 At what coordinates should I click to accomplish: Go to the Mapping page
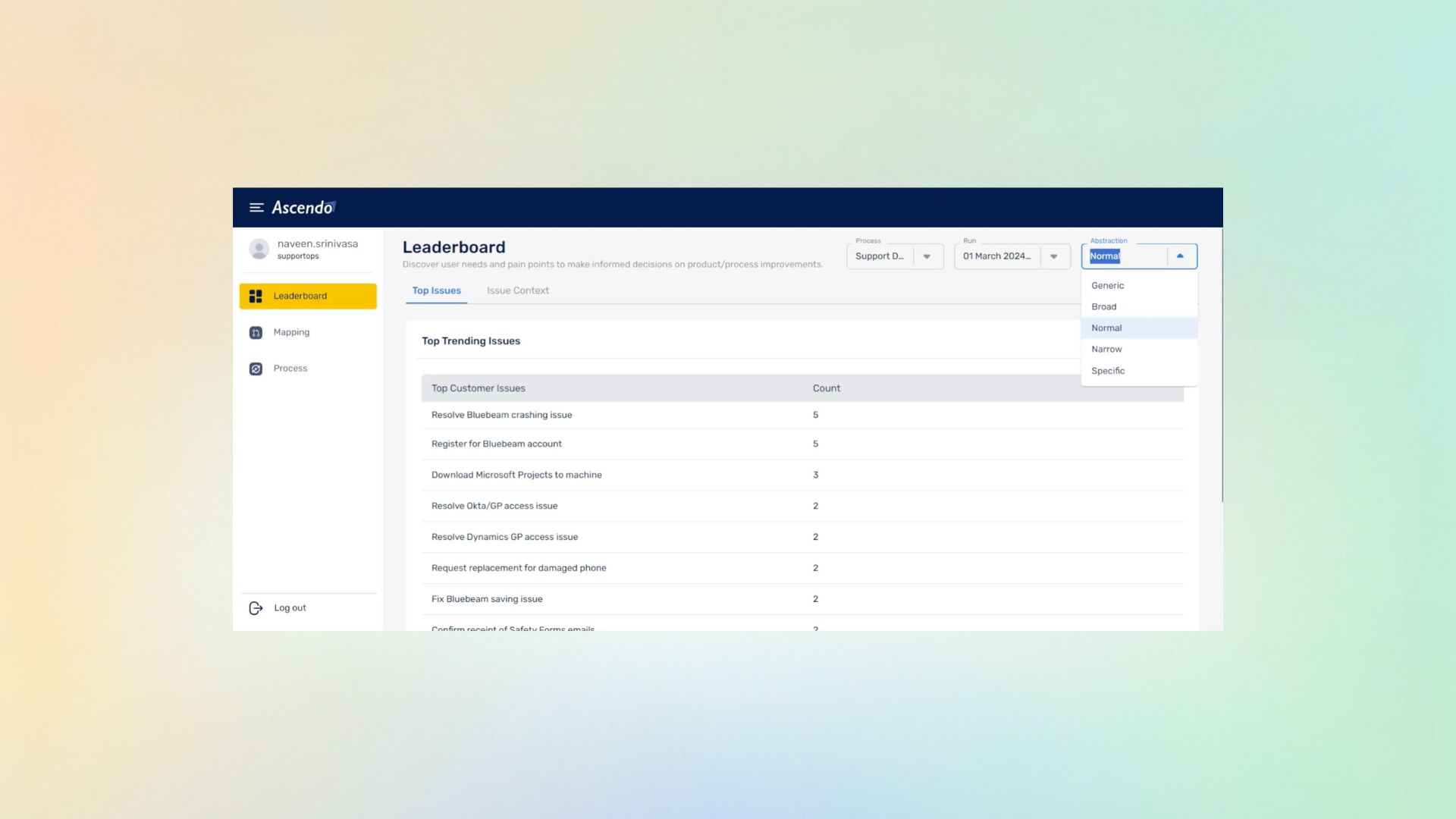[291, 333]
